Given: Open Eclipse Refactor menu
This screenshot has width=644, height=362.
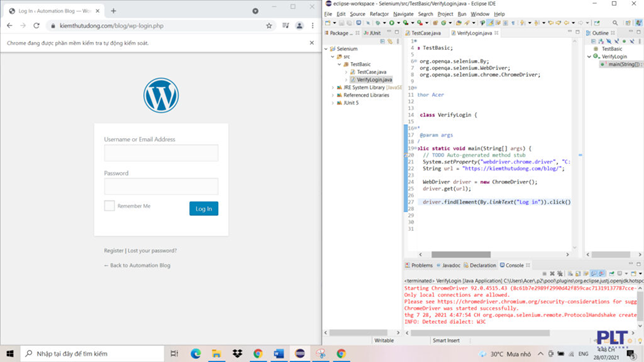Looking at the screenshot, I should click(x=379, y=14).
